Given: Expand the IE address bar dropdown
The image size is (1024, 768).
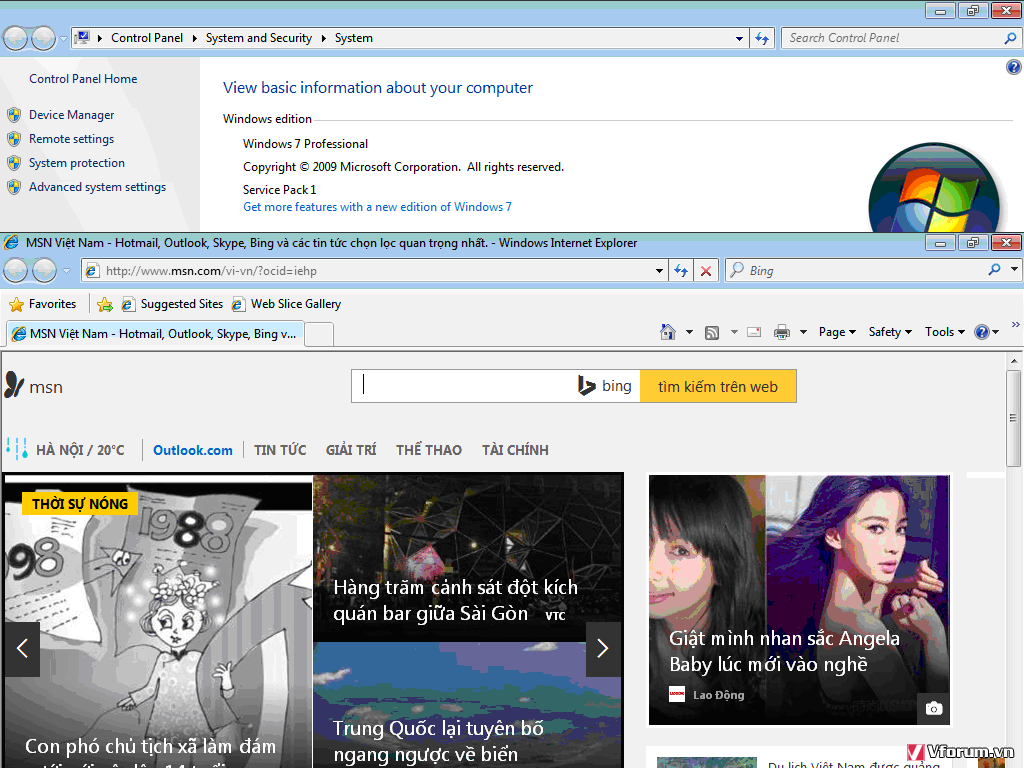Looking at the screenshot, I should (659, 271).
